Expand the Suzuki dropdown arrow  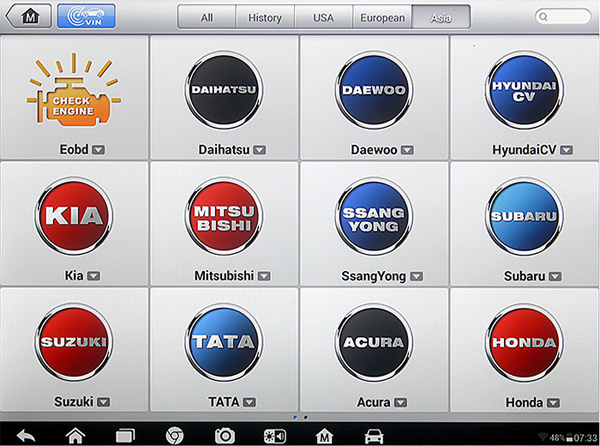pos(103,402)
